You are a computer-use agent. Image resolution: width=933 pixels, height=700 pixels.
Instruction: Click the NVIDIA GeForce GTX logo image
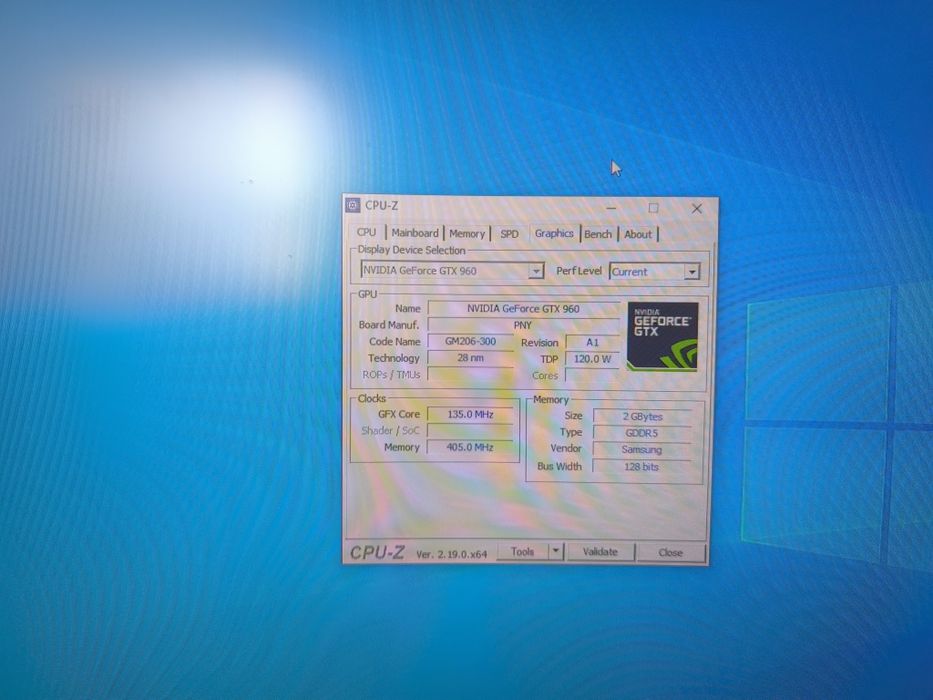click(x=662, y=337)
